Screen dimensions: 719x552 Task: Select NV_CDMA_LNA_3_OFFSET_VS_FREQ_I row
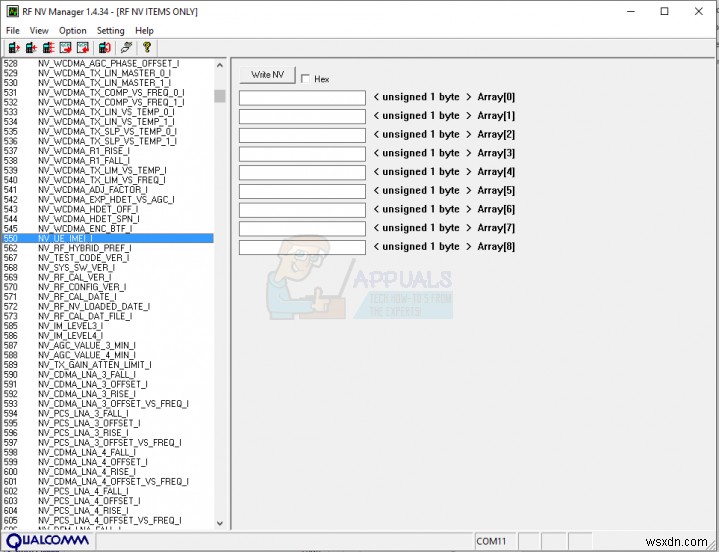(108, 404)
